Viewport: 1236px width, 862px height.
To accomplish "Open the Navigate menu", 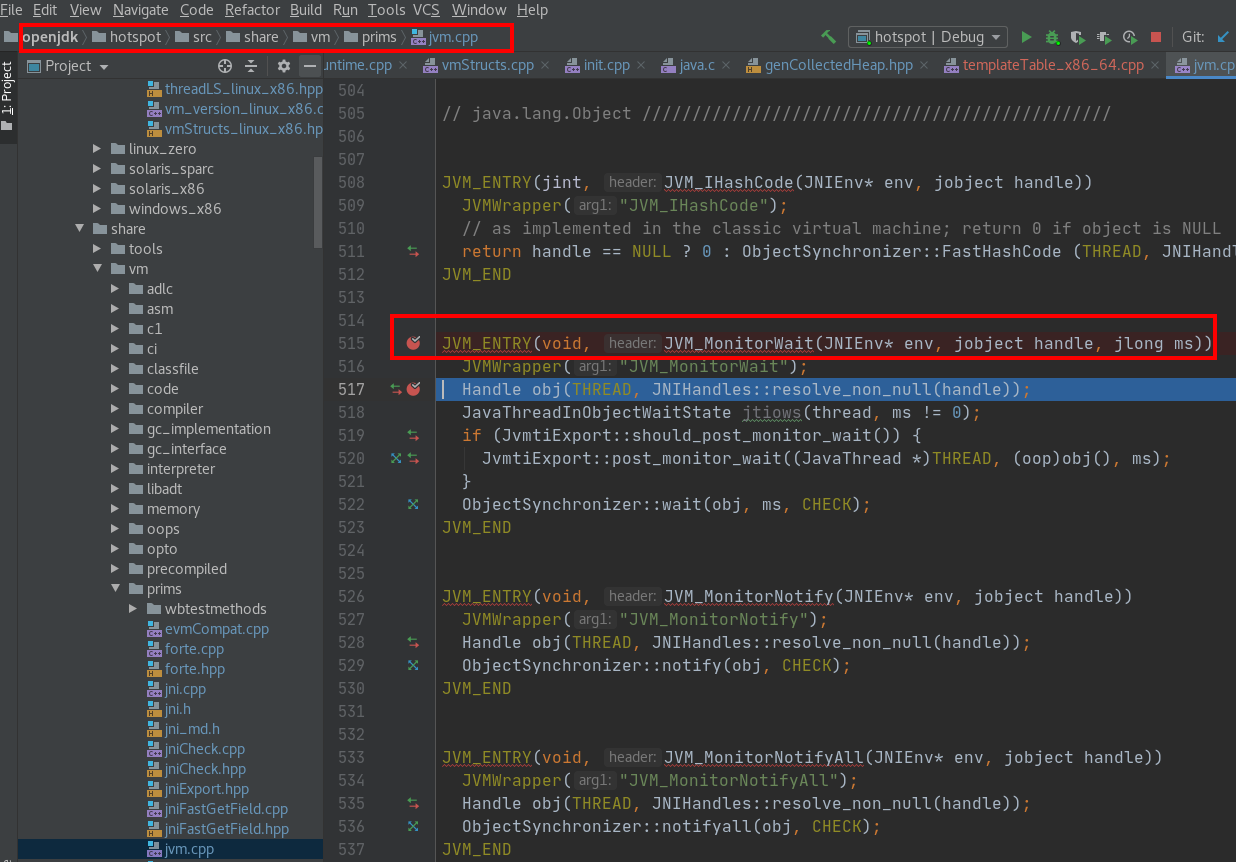I will coord(140,10).
